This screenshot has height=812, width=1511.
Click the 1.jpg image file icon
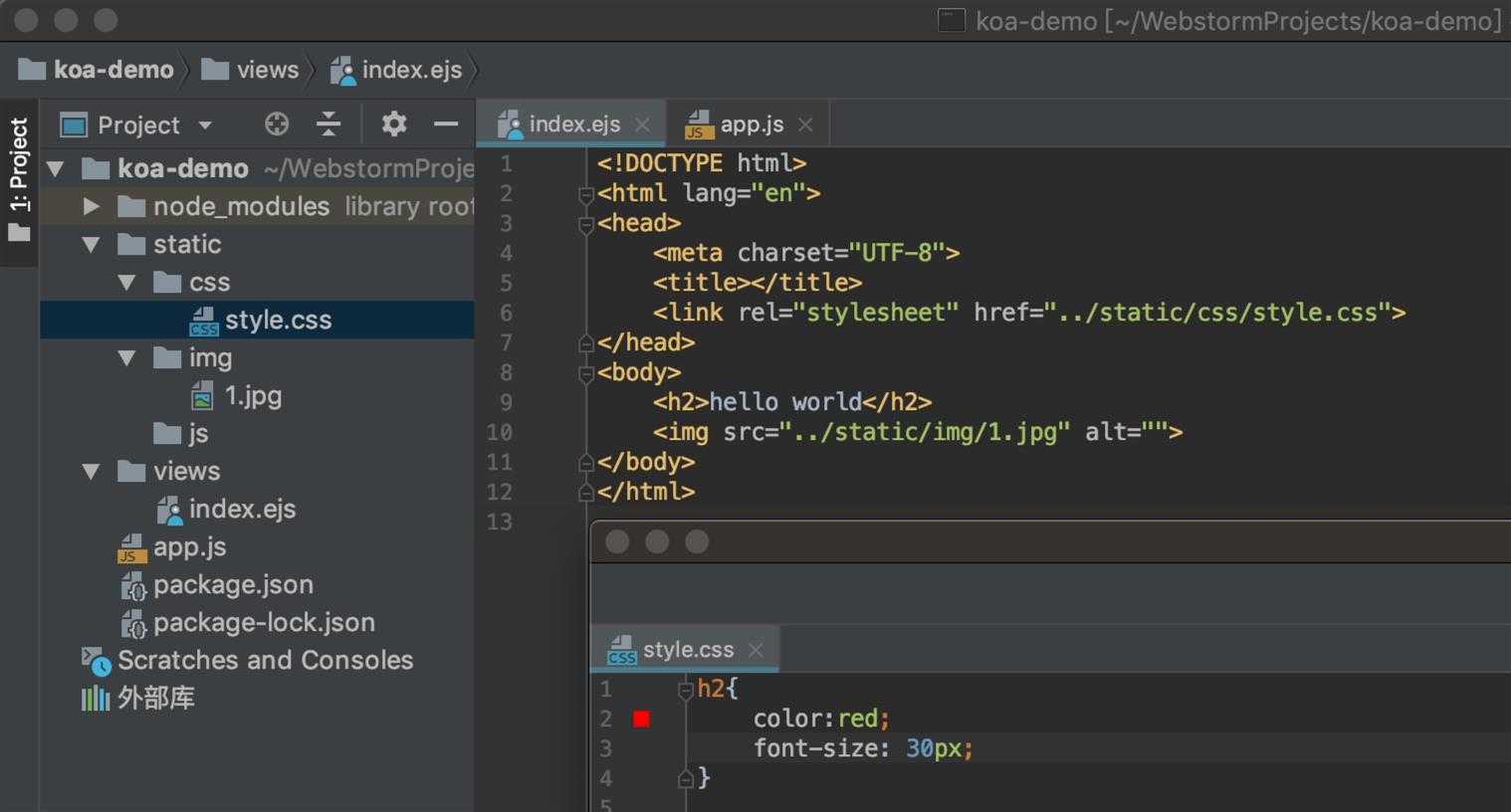tap(202, 396)
